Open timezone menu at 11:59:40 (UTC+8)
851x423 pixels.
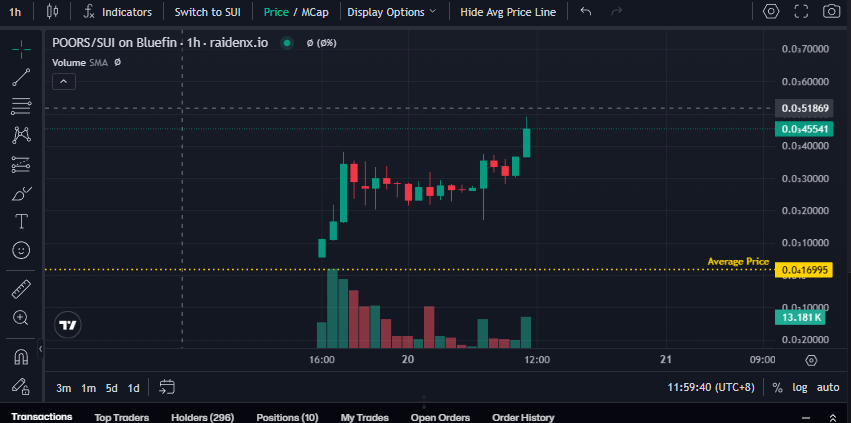(x=710, y=388)
